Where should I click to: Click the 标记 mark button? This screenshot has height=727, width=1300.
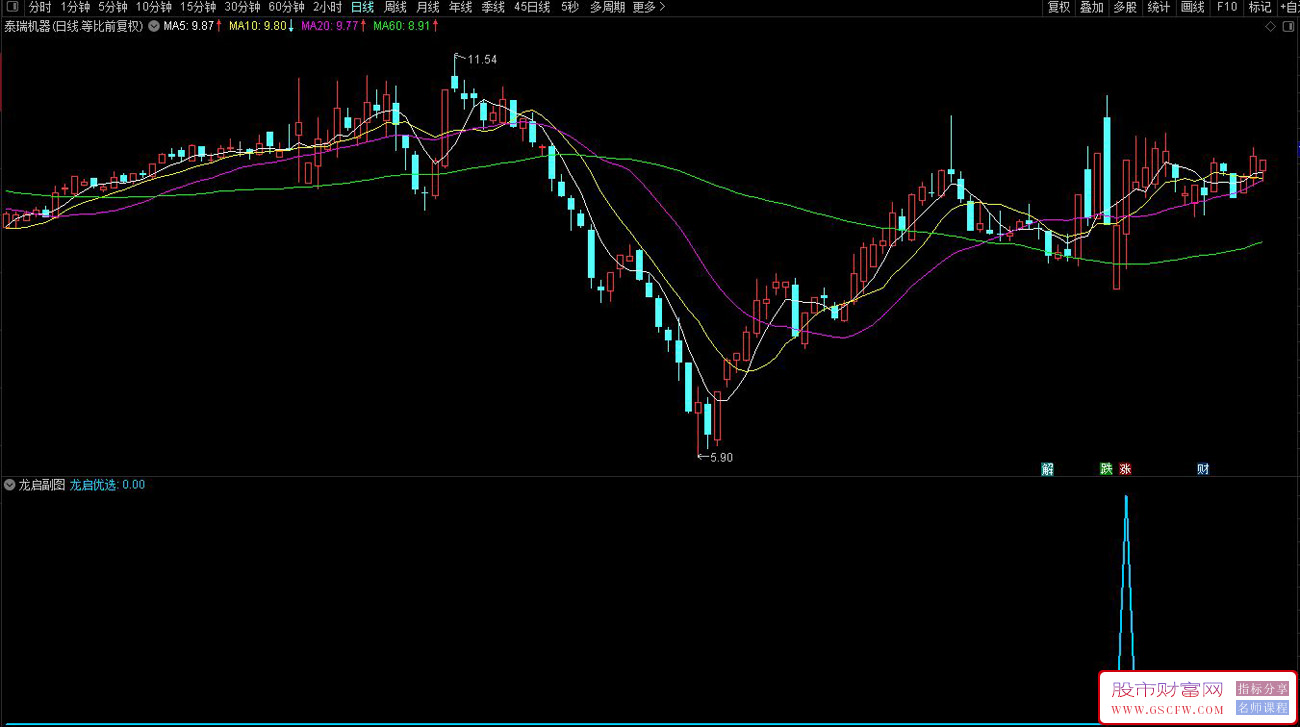[1259, 7]
